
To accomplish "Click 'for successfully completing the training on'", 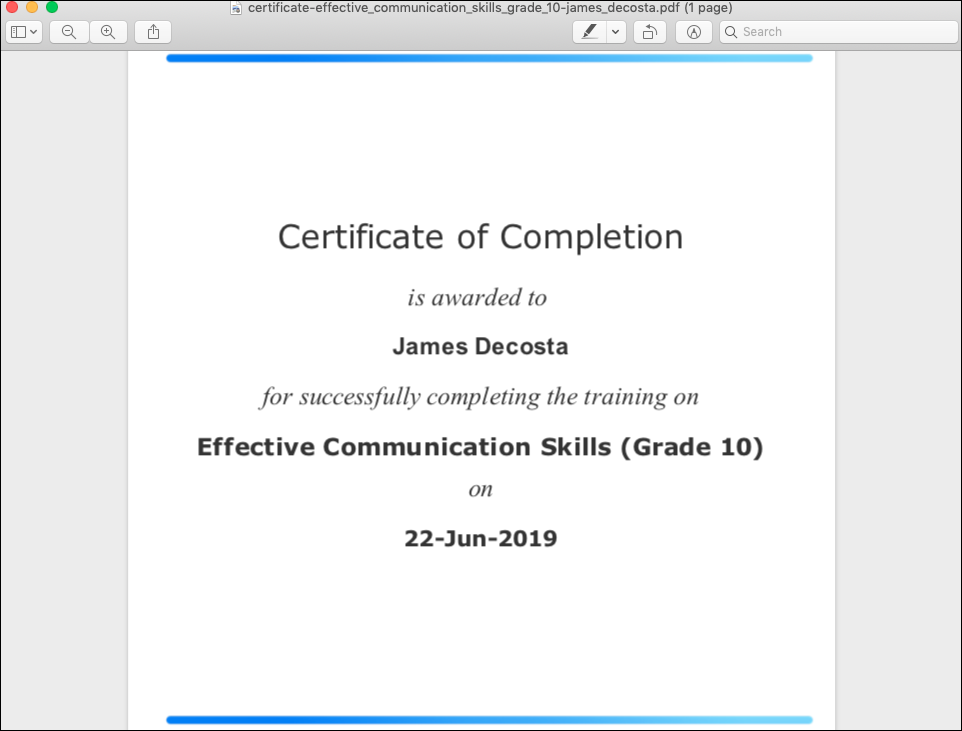I will pos(479,397).
